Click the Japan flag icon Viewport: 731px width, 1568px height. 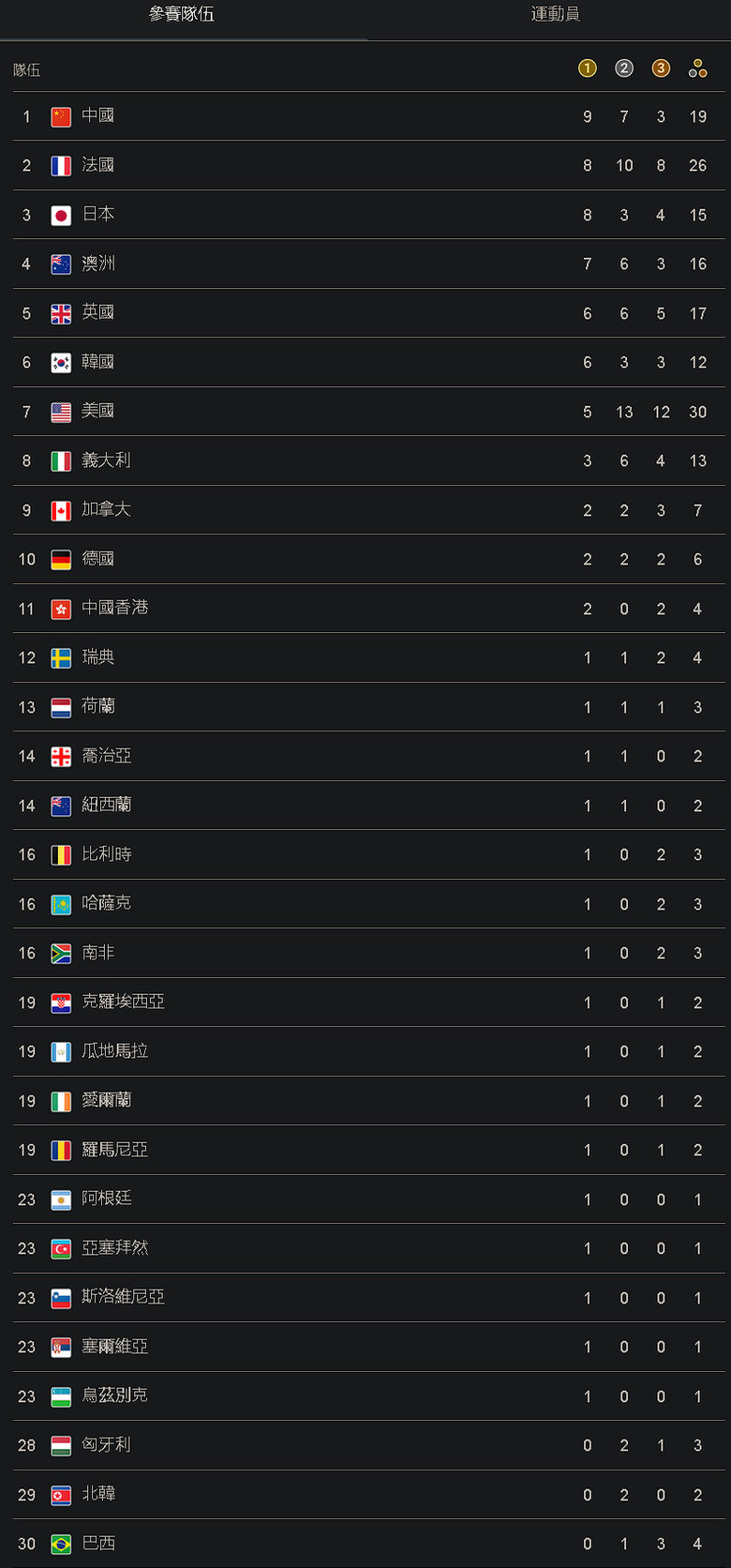pos(61,215)
